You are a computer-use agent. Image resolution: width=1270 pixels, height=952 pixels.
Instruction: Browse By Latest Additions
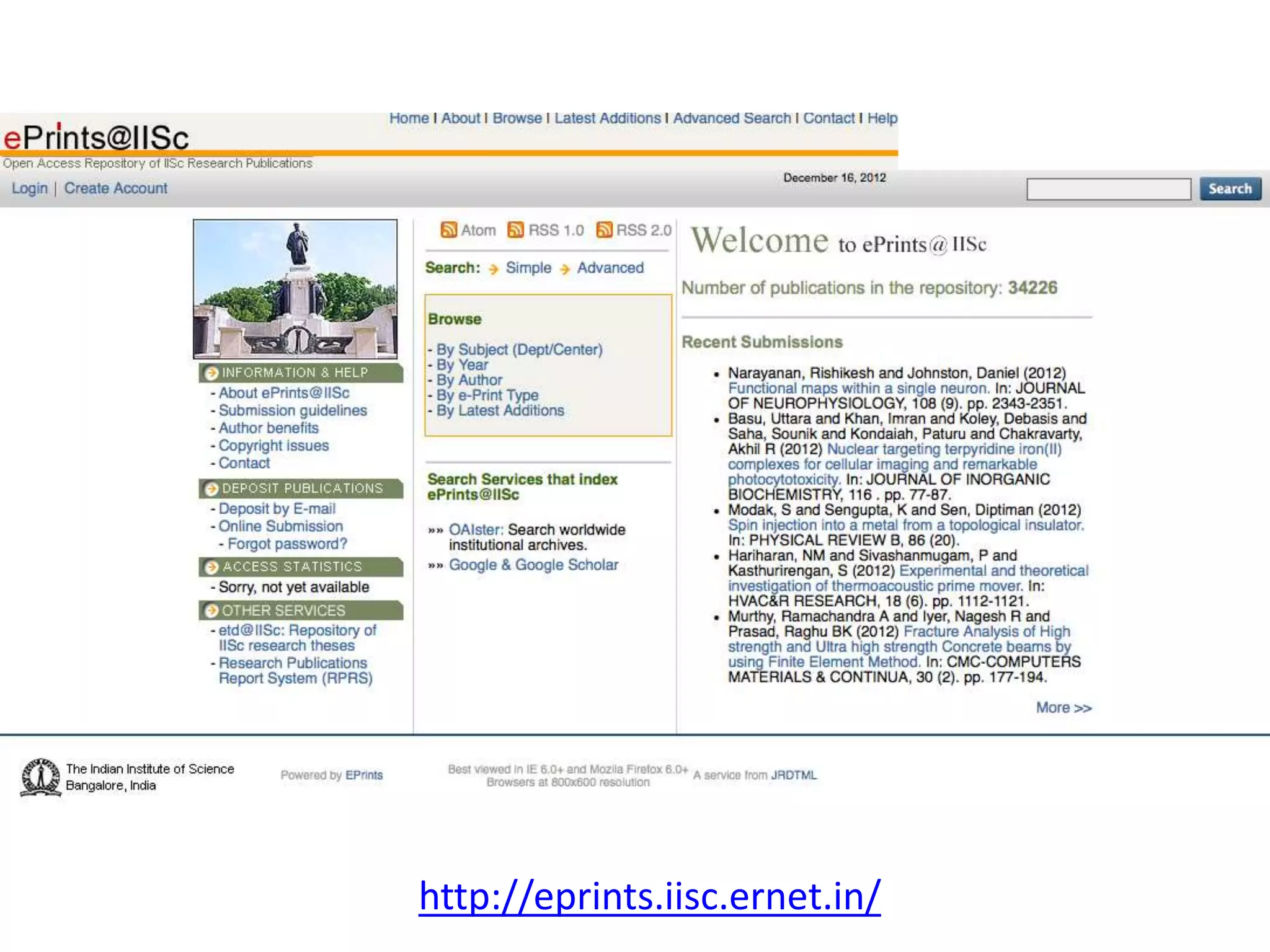point(500,410)
